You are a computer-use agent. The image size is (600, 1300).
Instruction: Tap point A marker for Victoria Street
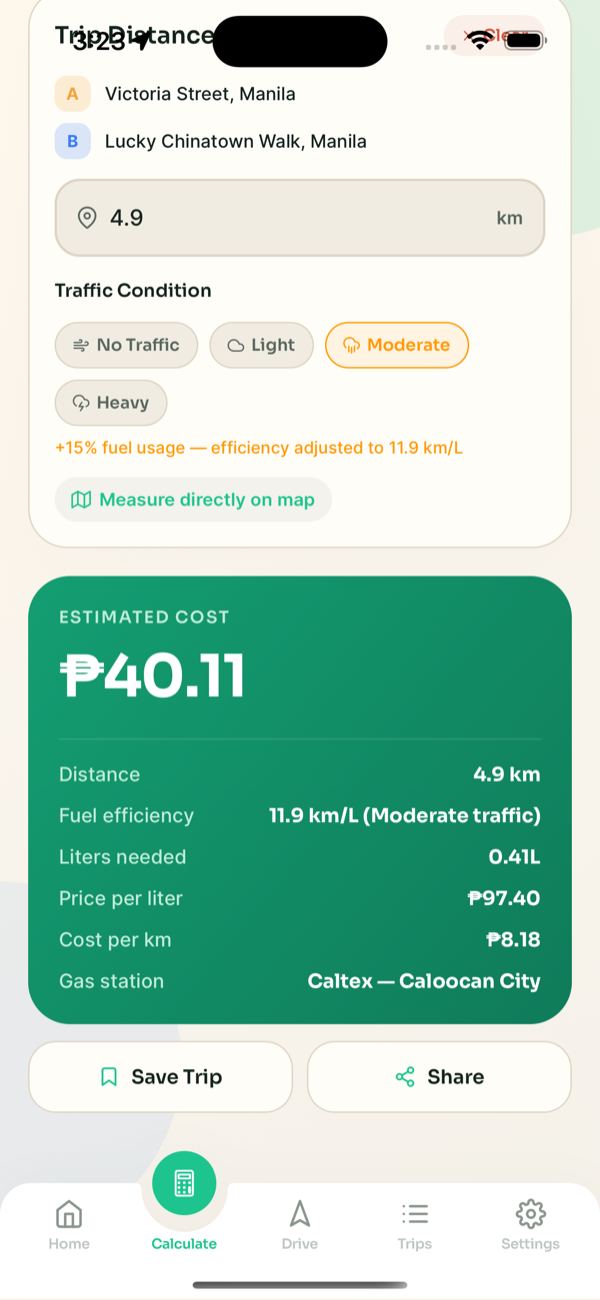[x=72, y=94]
